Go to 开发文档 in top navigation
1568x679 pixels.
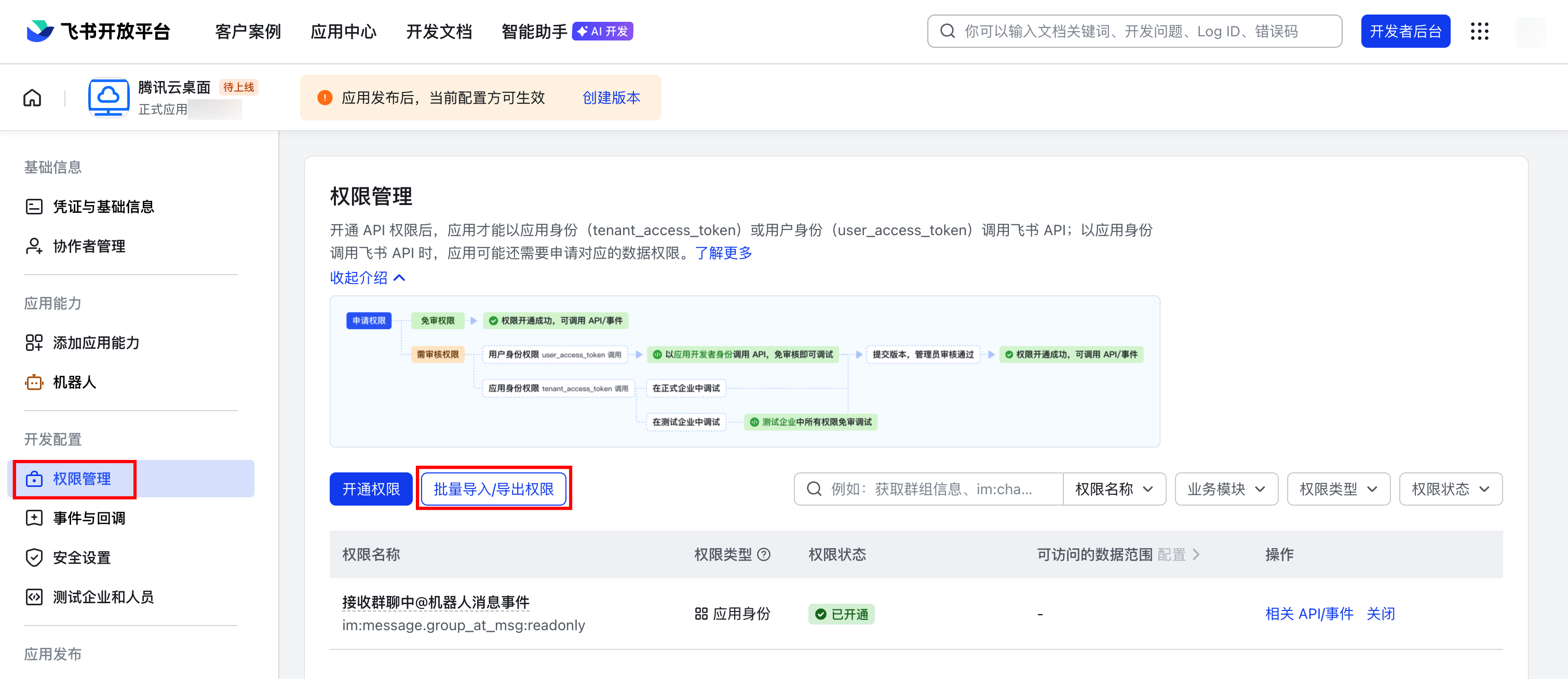coord(439,31)
